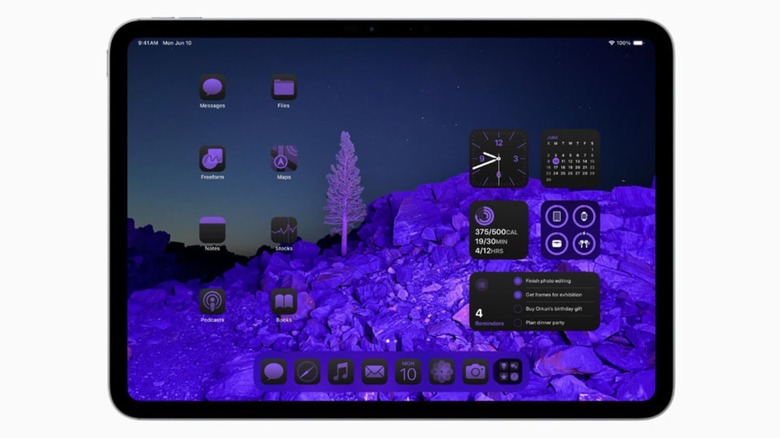Viewport: 780px width, 438px height.
Task: Toggle 'Get frames for exhibition' reminder
Action: click(517, 295)
